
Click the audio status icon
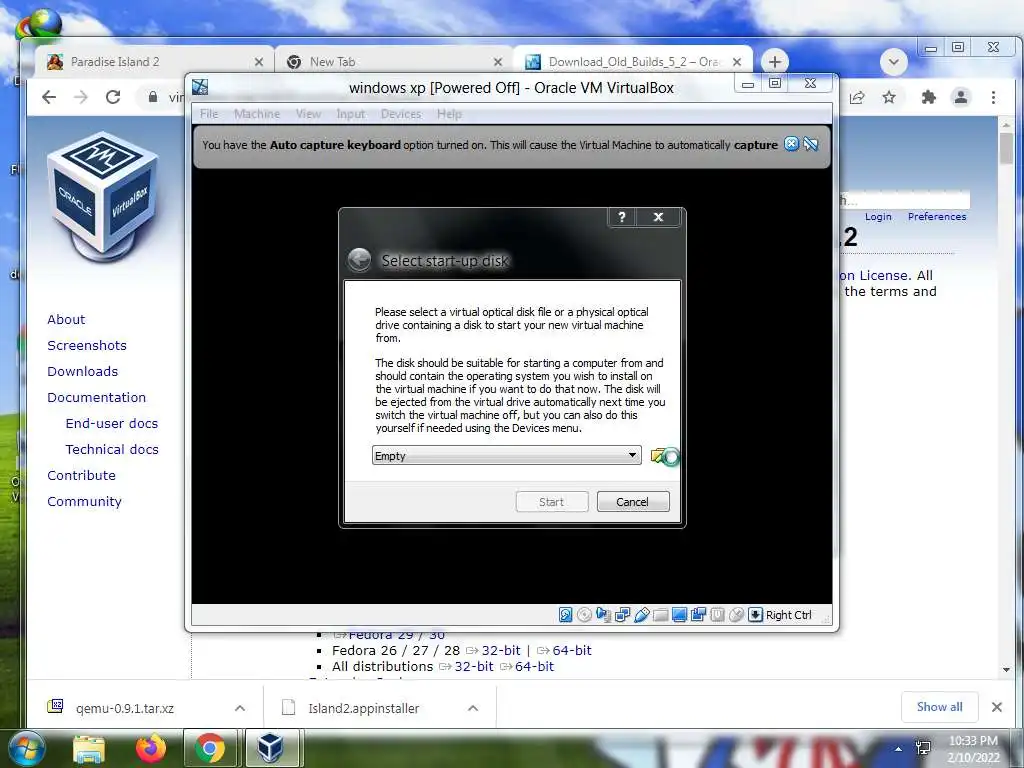pyautogui.click(x=603, y=615)
